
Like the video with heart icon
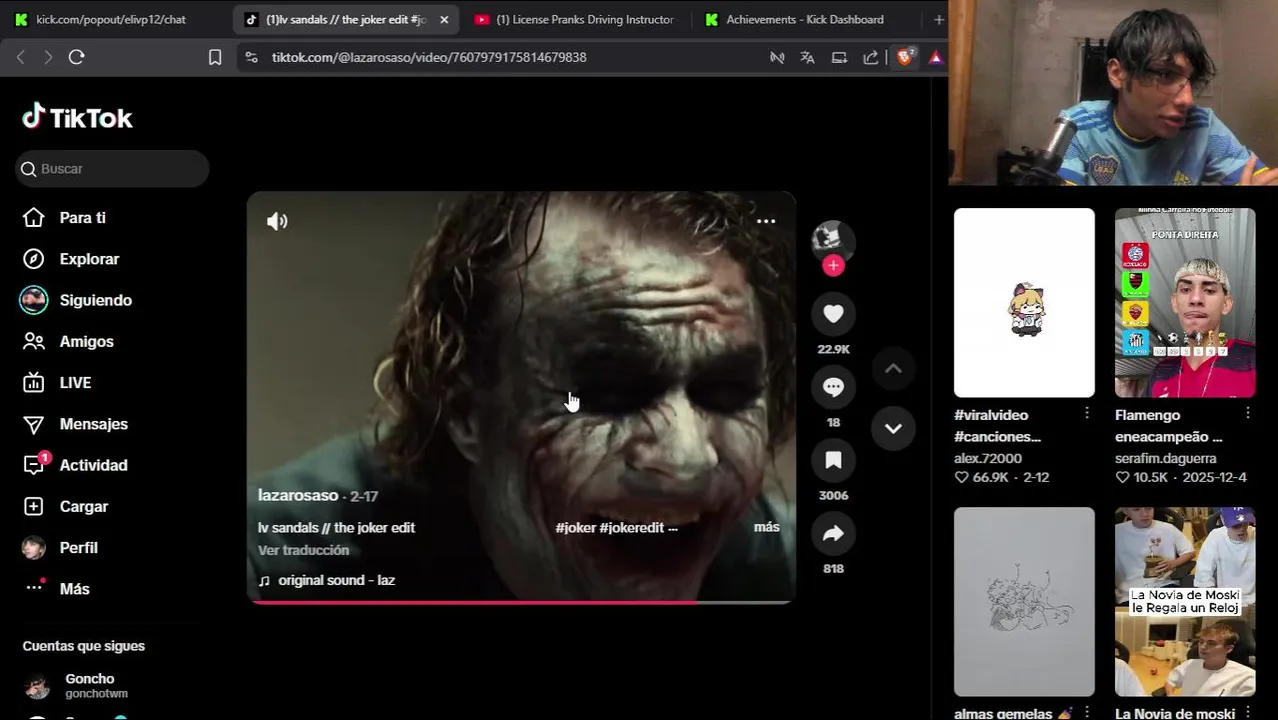[x=833, y=314]
